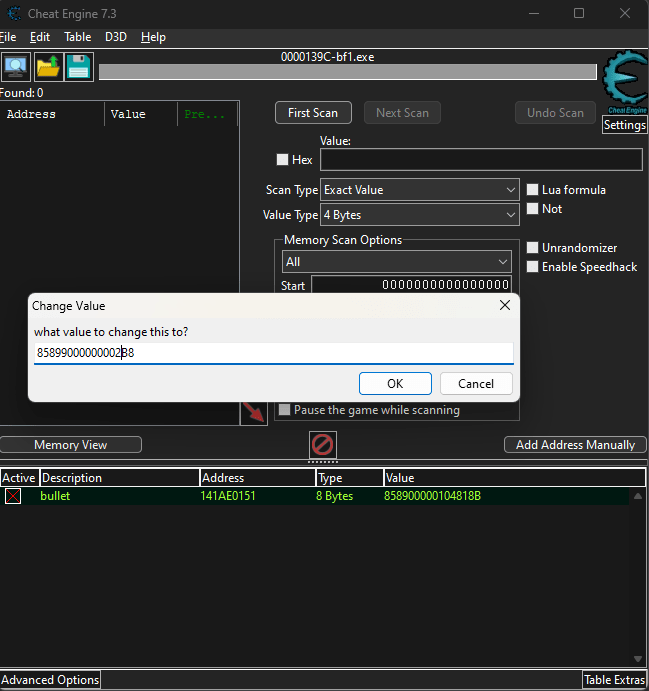Image resolution: width=649 pixels, height=691 pixels.
Task: Open Advanced Options
Action: (x=50, y=680)
